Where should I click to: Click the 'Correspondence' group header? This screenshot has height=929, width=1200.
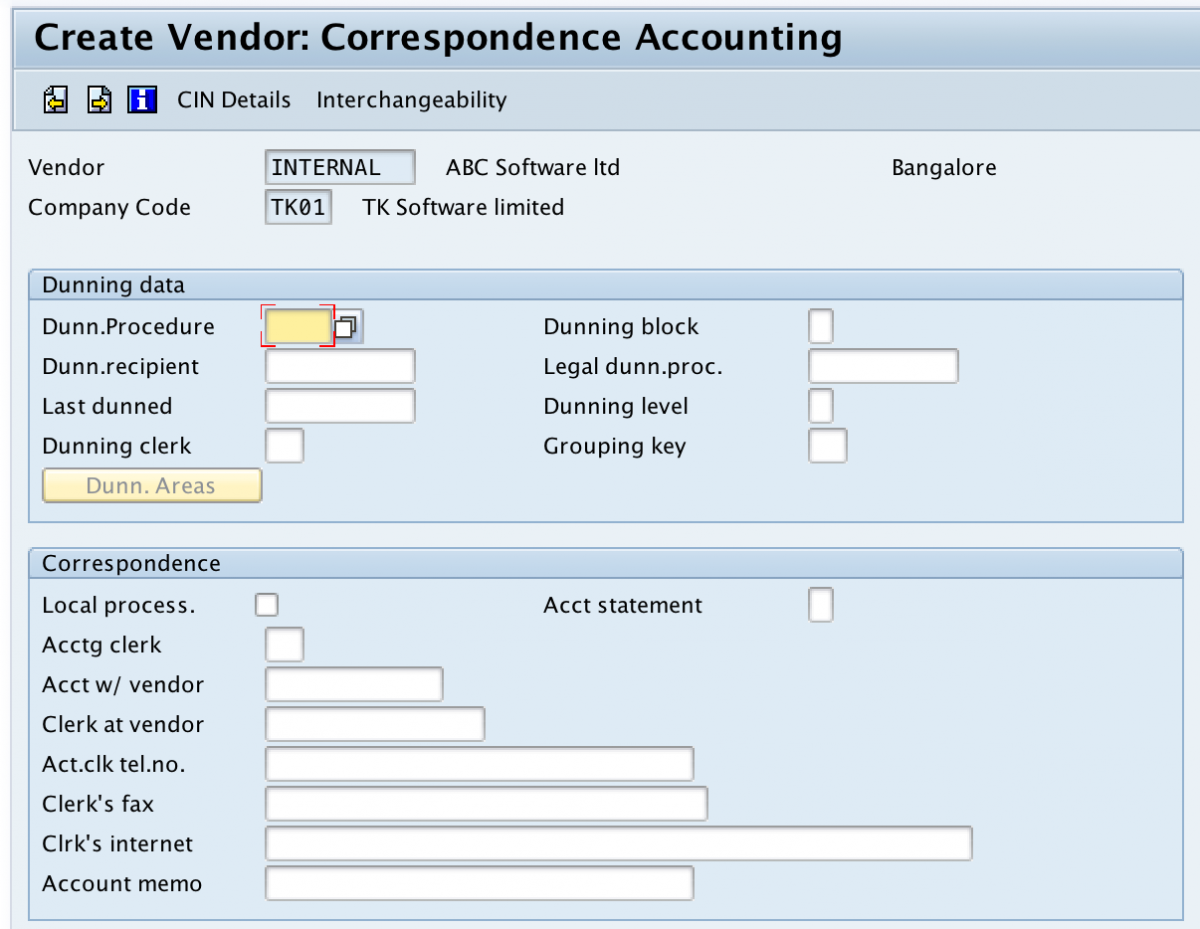click(605, 563)
